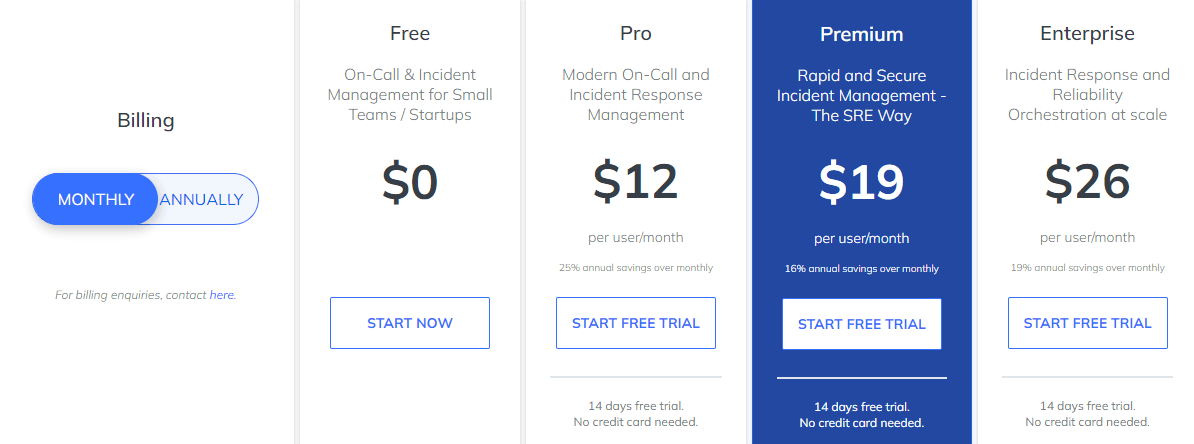Click the Billing section title
The image size is (1194, 444).
pos(145,120)
